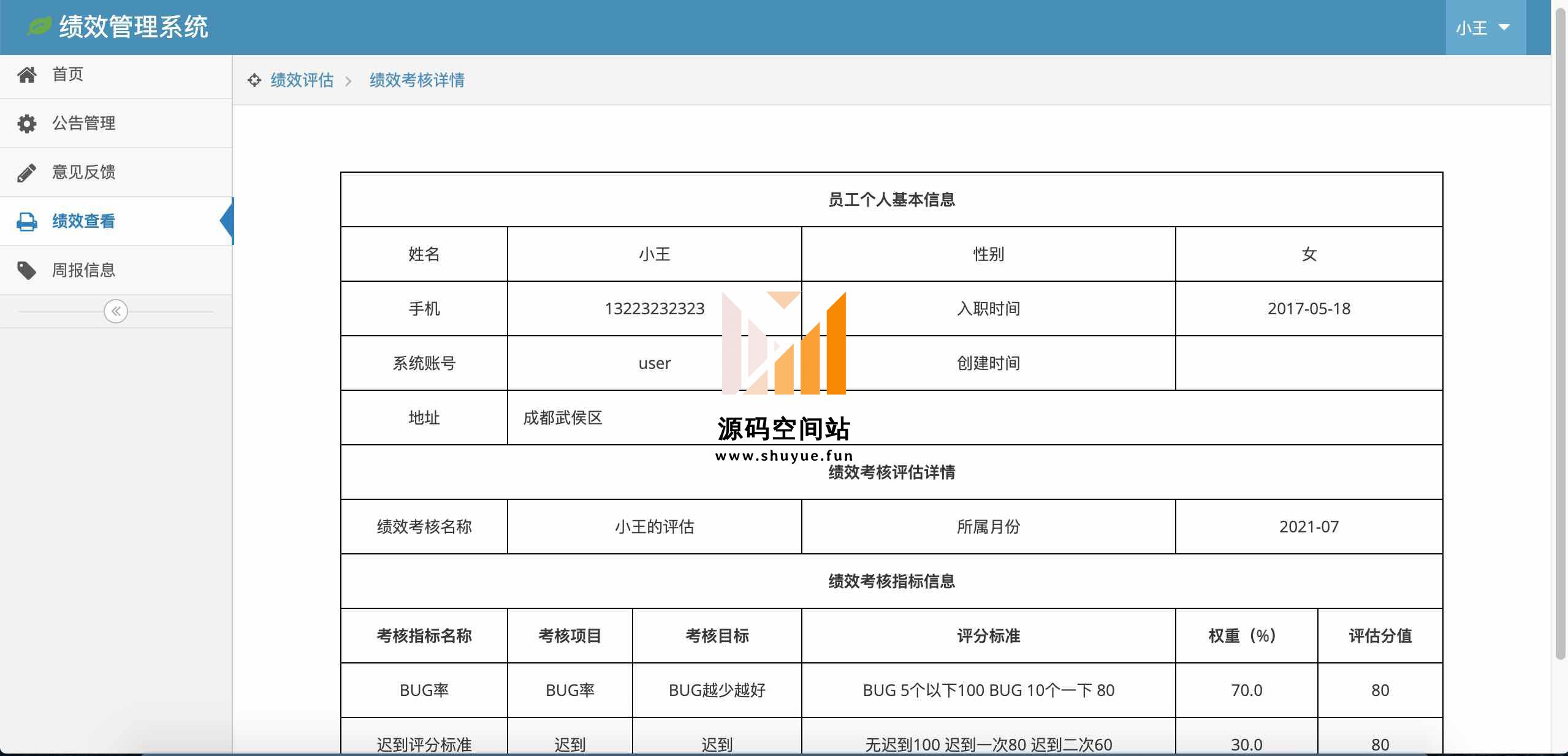
Task: Click the phone number cell 13223232323
Action: pos(654,309)
